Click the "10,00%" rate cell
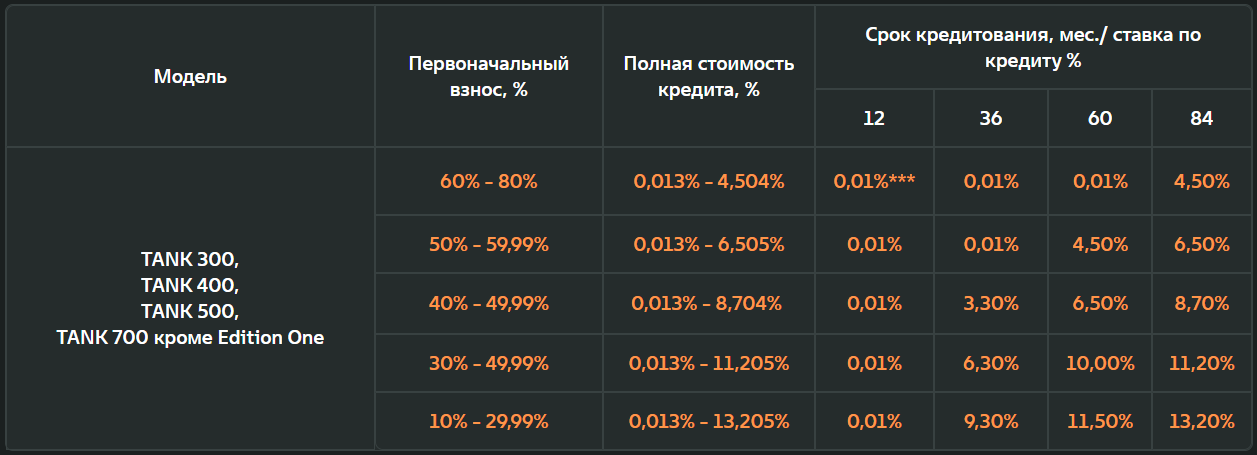1257x455 pixels. tap(1100, 363)
